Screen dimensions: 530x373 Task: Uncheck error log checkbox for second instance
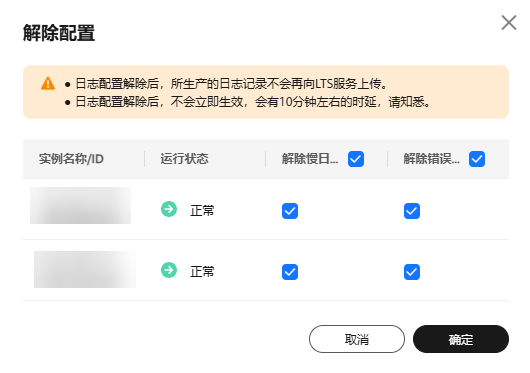[x=412, y=272]
